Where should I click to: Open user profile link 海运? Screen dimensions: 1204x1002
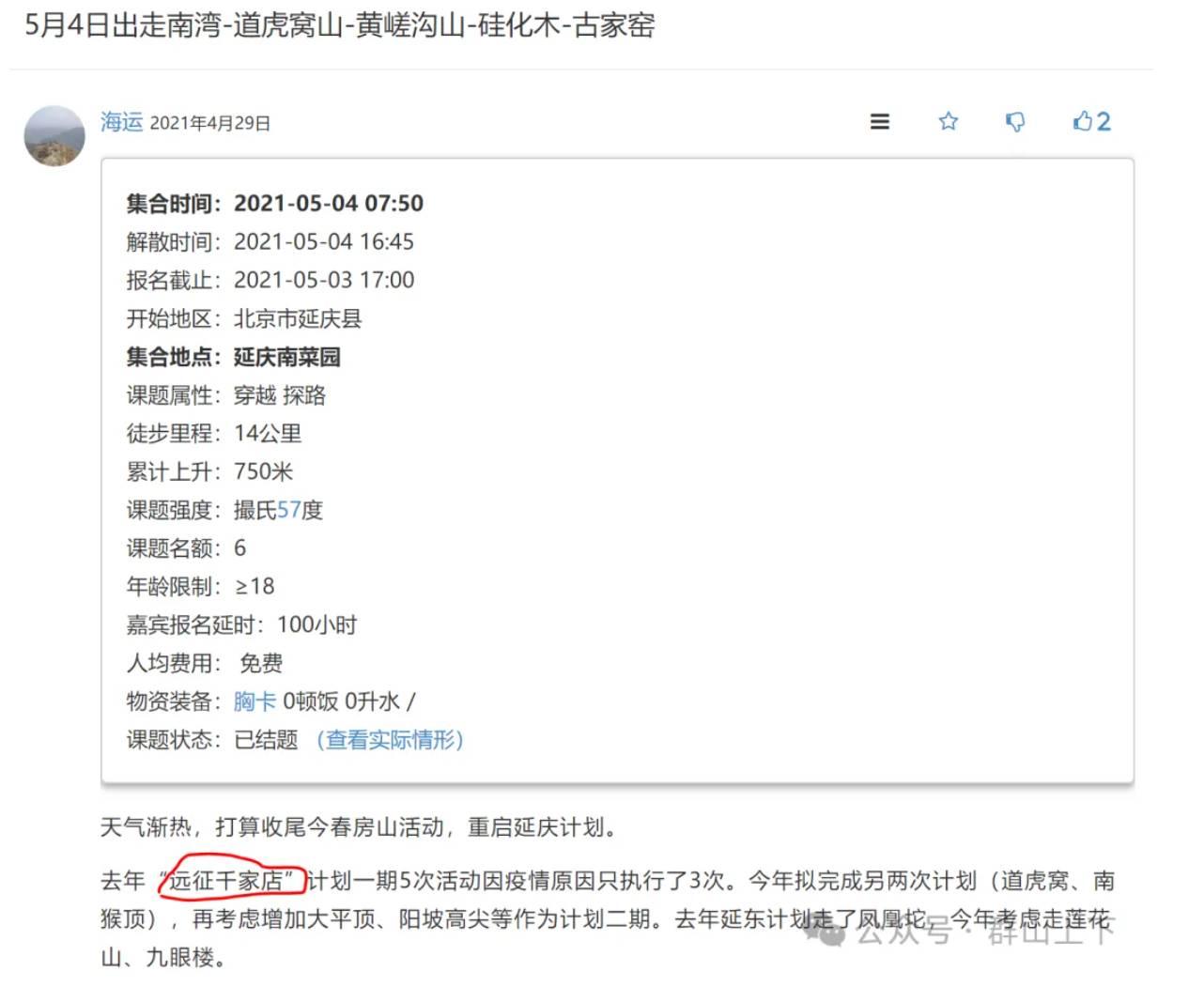click(x=121, y=122)
